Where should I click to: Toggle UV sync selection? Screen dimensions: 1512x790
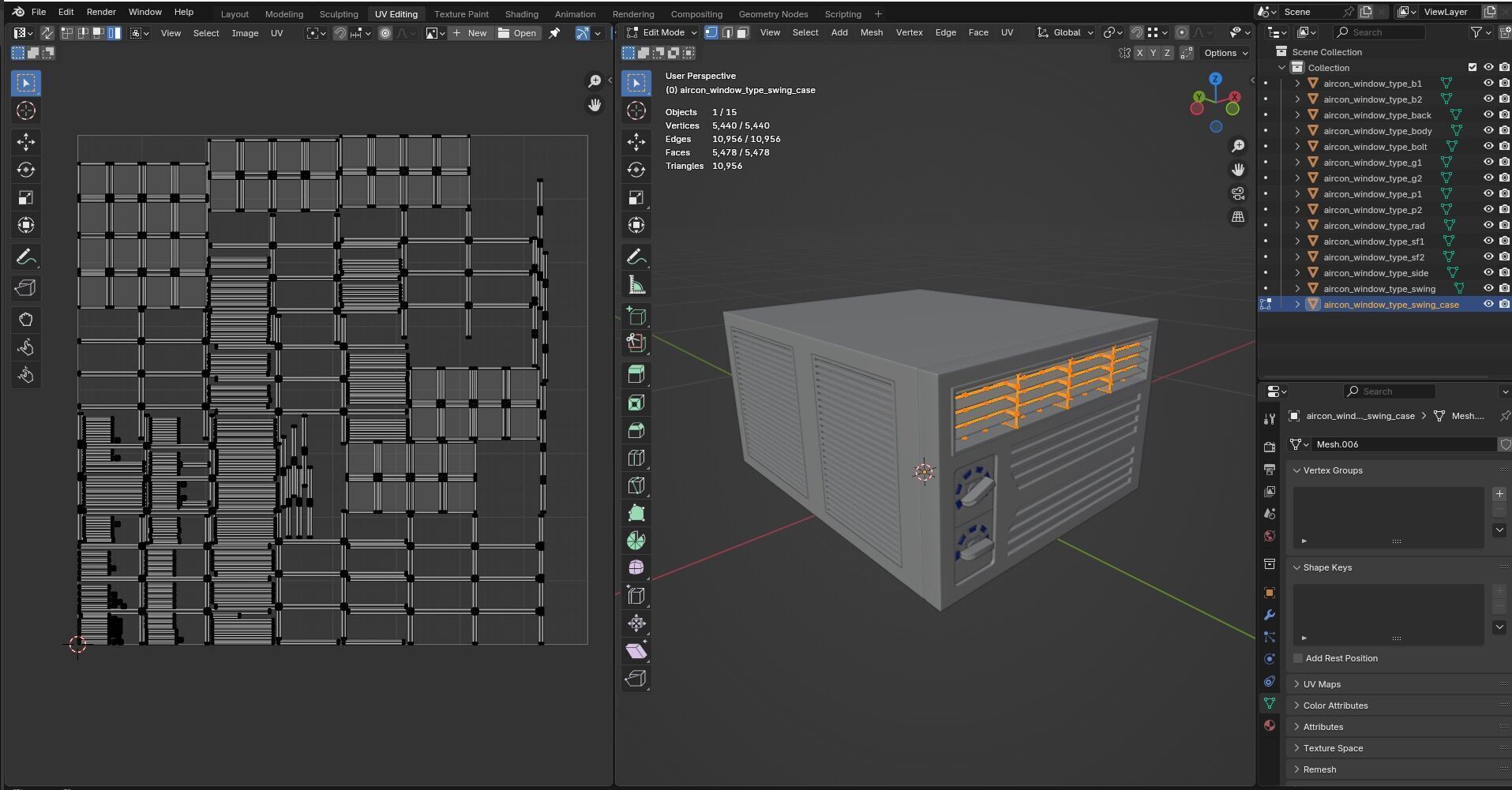[x=47, y=33]
